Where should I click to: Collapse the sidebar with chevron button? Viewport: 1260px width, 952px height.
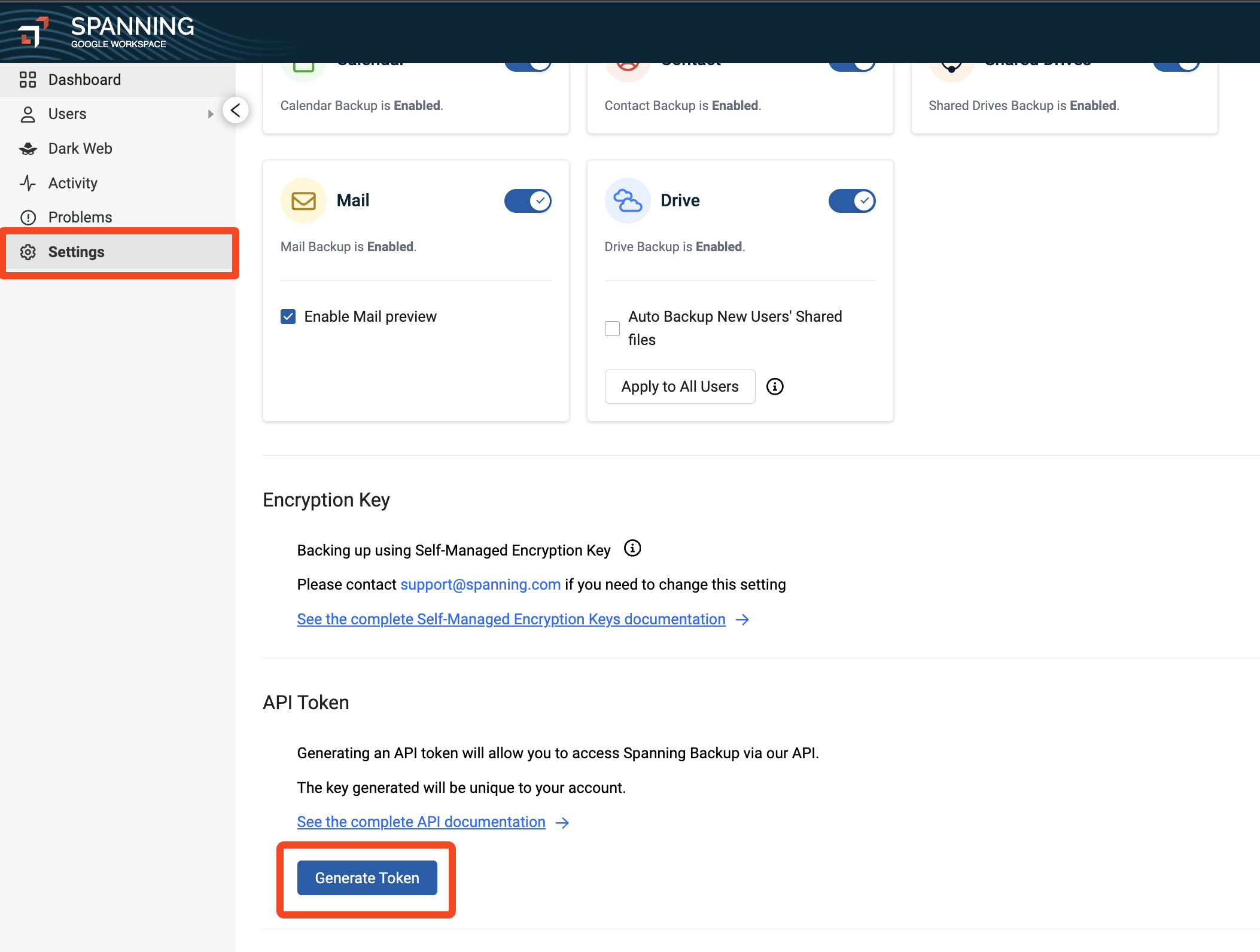[x=236, y=110]
